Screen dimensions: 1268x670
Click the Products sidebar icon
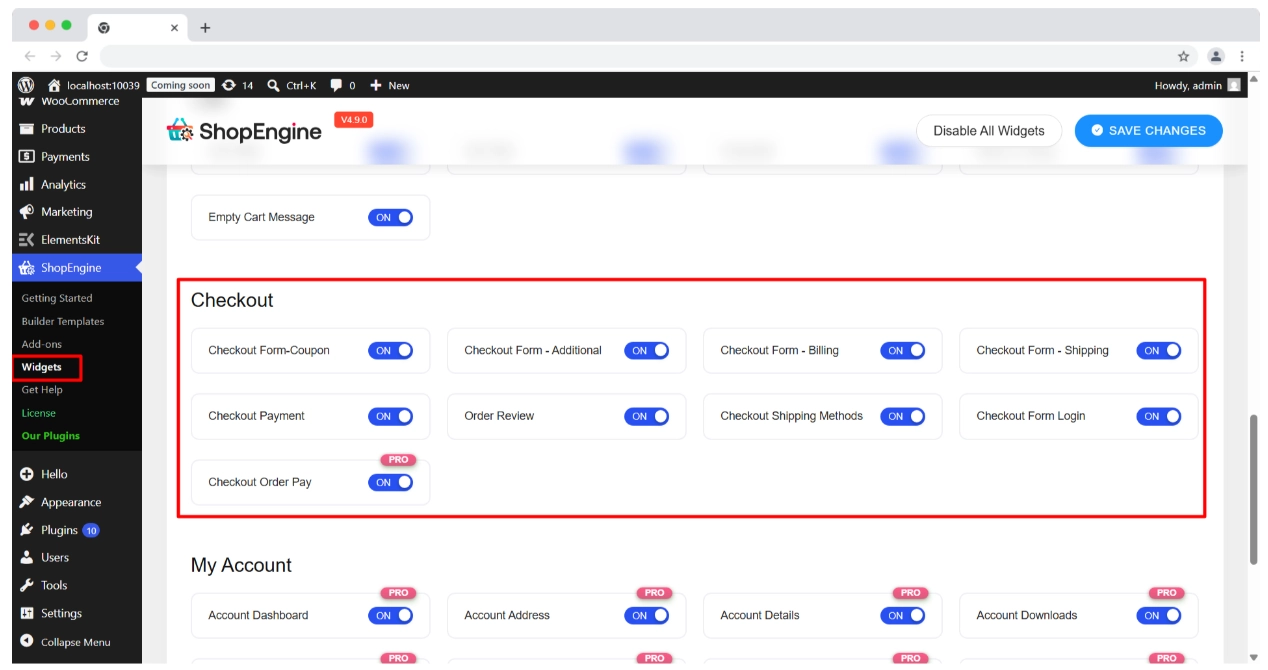tap(27, 129)
